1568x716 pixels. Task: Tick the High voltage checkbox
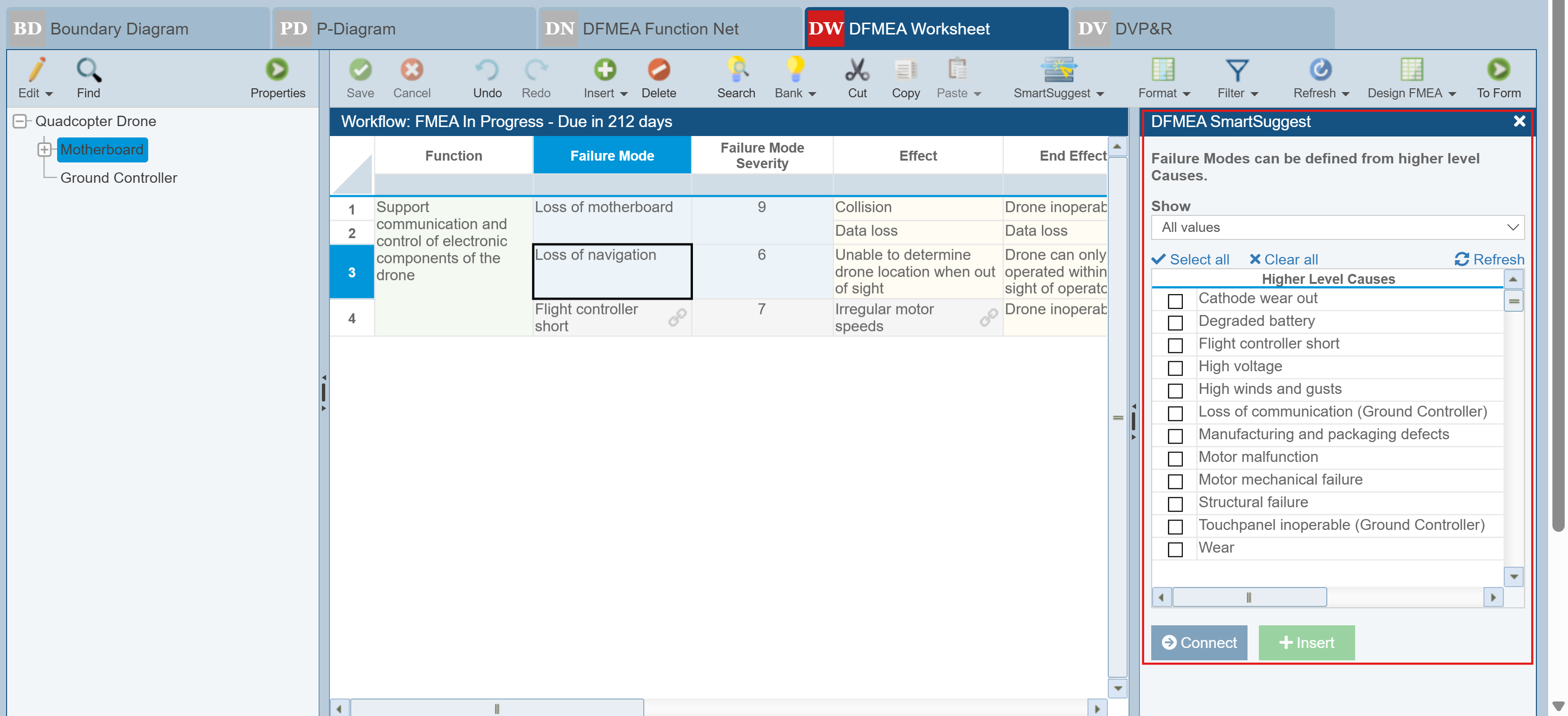1175,368
